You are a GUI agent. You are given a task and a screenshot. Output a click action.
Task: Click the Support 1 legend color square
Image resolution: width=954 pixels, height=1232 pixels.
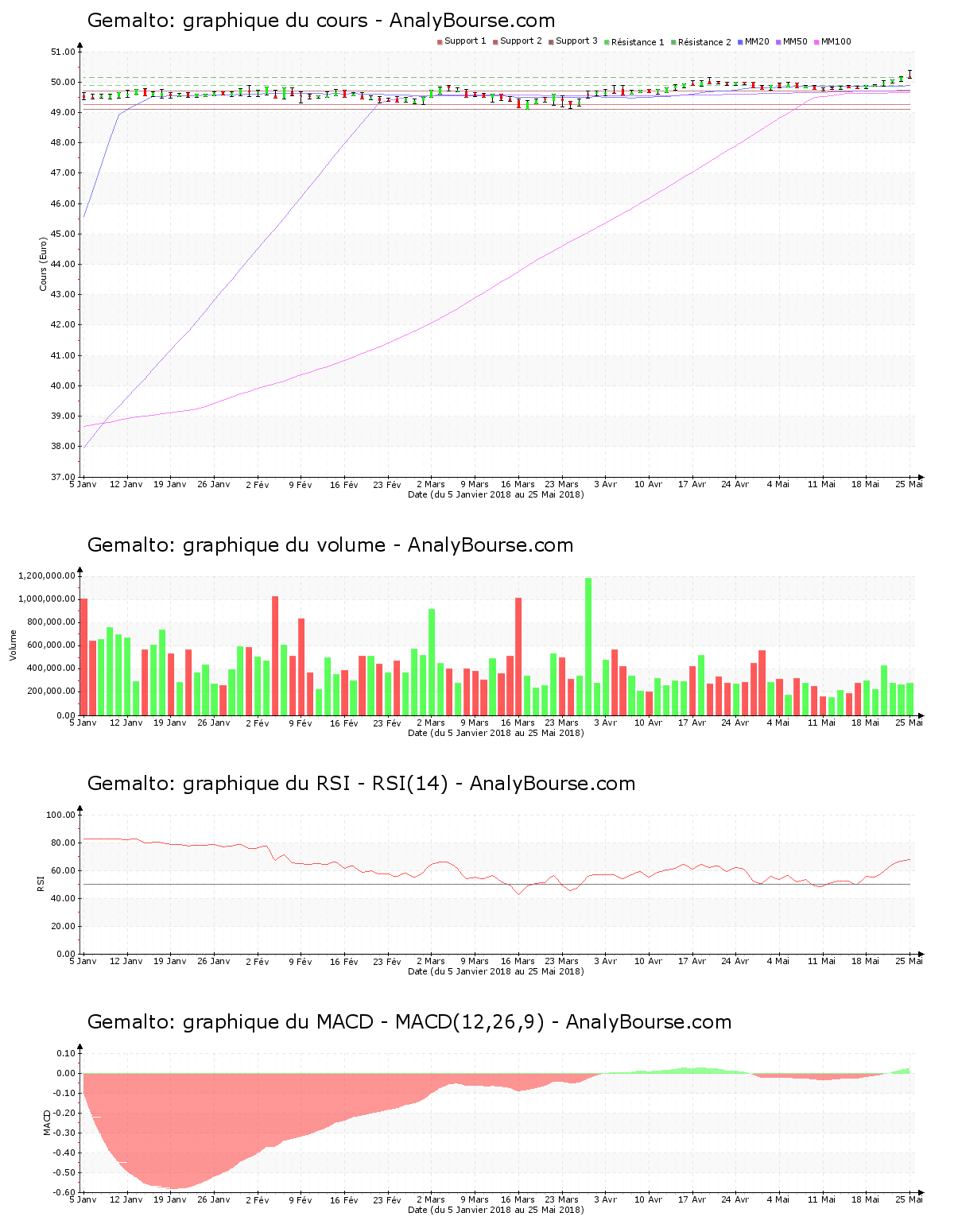pyautogui.click(x=440, y=42)
